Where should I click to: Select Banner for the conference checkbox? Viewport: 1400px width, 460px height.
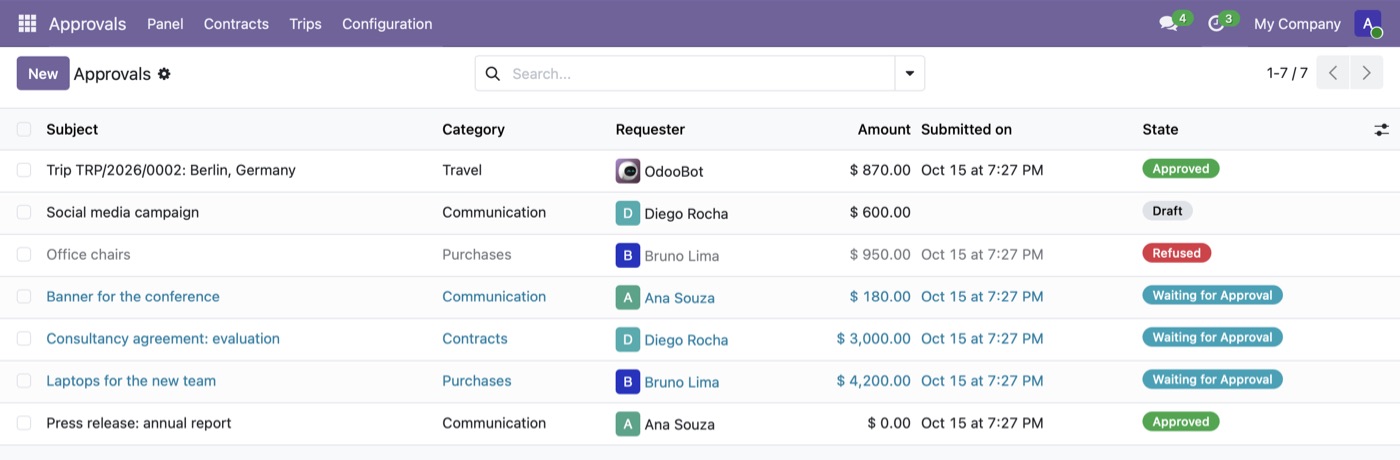(24, 296)
